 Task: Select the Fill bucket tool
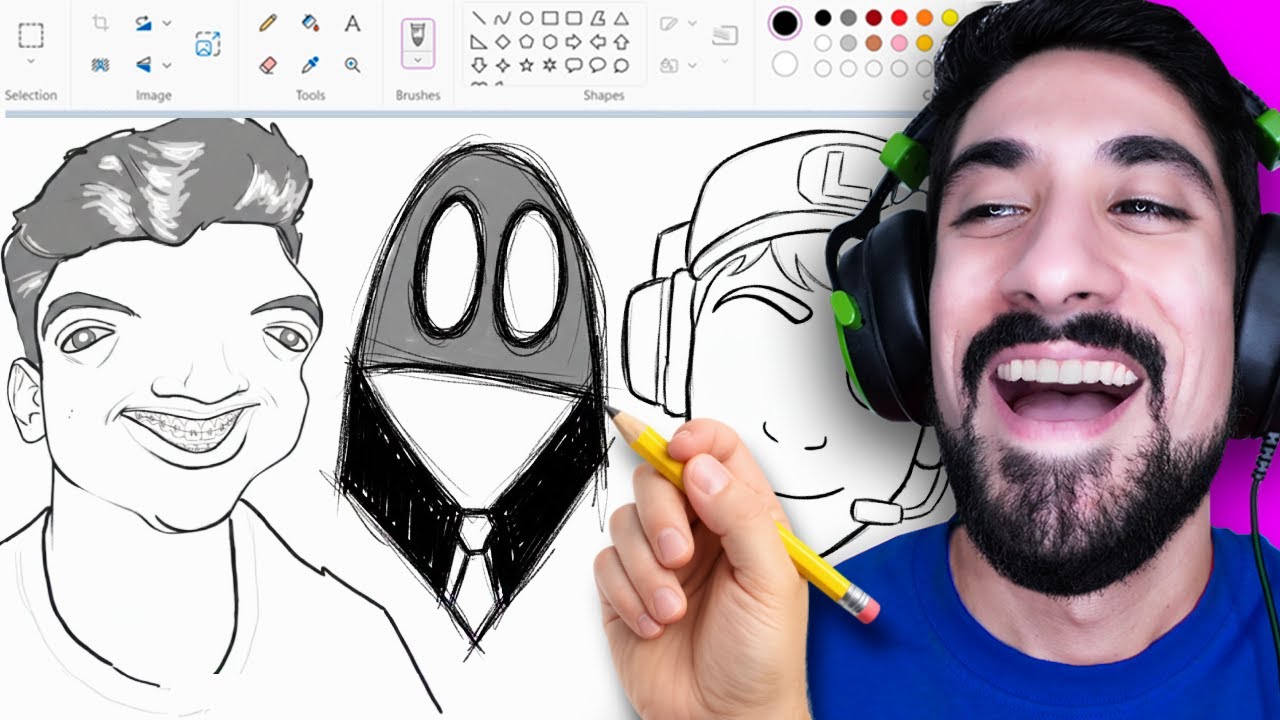[x=310, y=23]
